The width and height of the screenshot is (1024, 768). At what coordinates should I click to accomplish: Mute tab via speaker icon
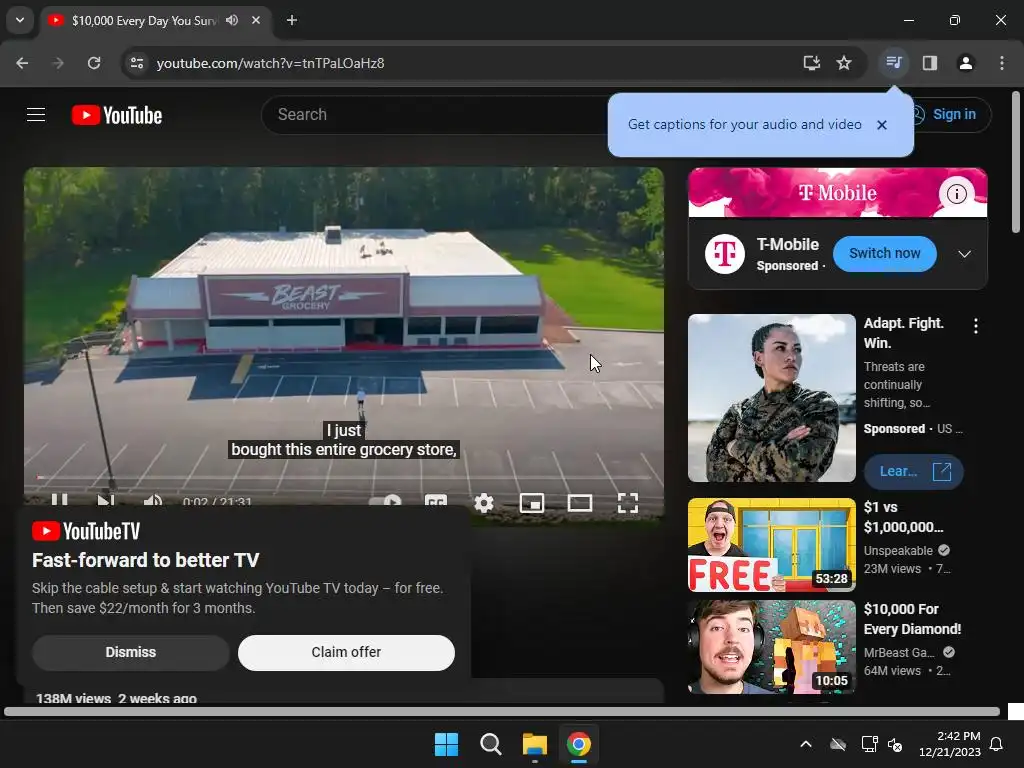click(x=232, y=20)
